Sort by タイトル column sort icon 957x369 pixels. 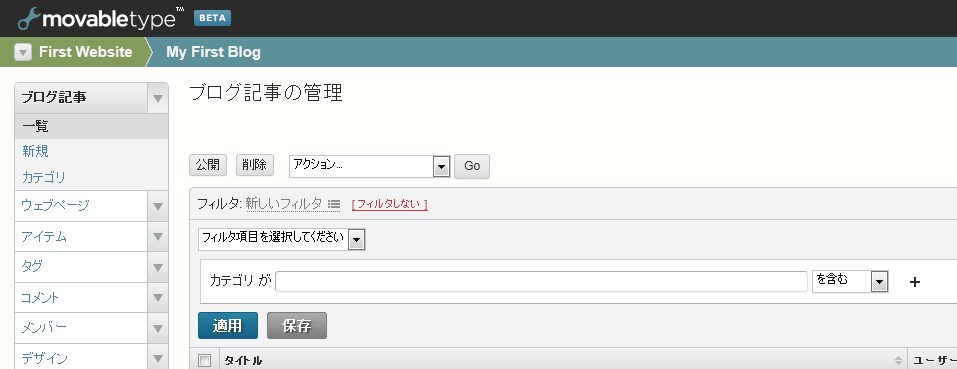point(898,360)
